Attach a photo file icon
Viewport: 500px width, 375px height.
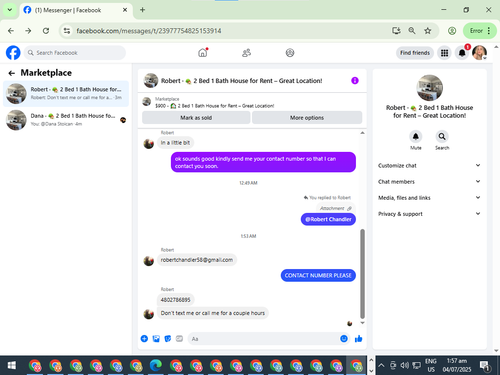(x=156, y=339)
